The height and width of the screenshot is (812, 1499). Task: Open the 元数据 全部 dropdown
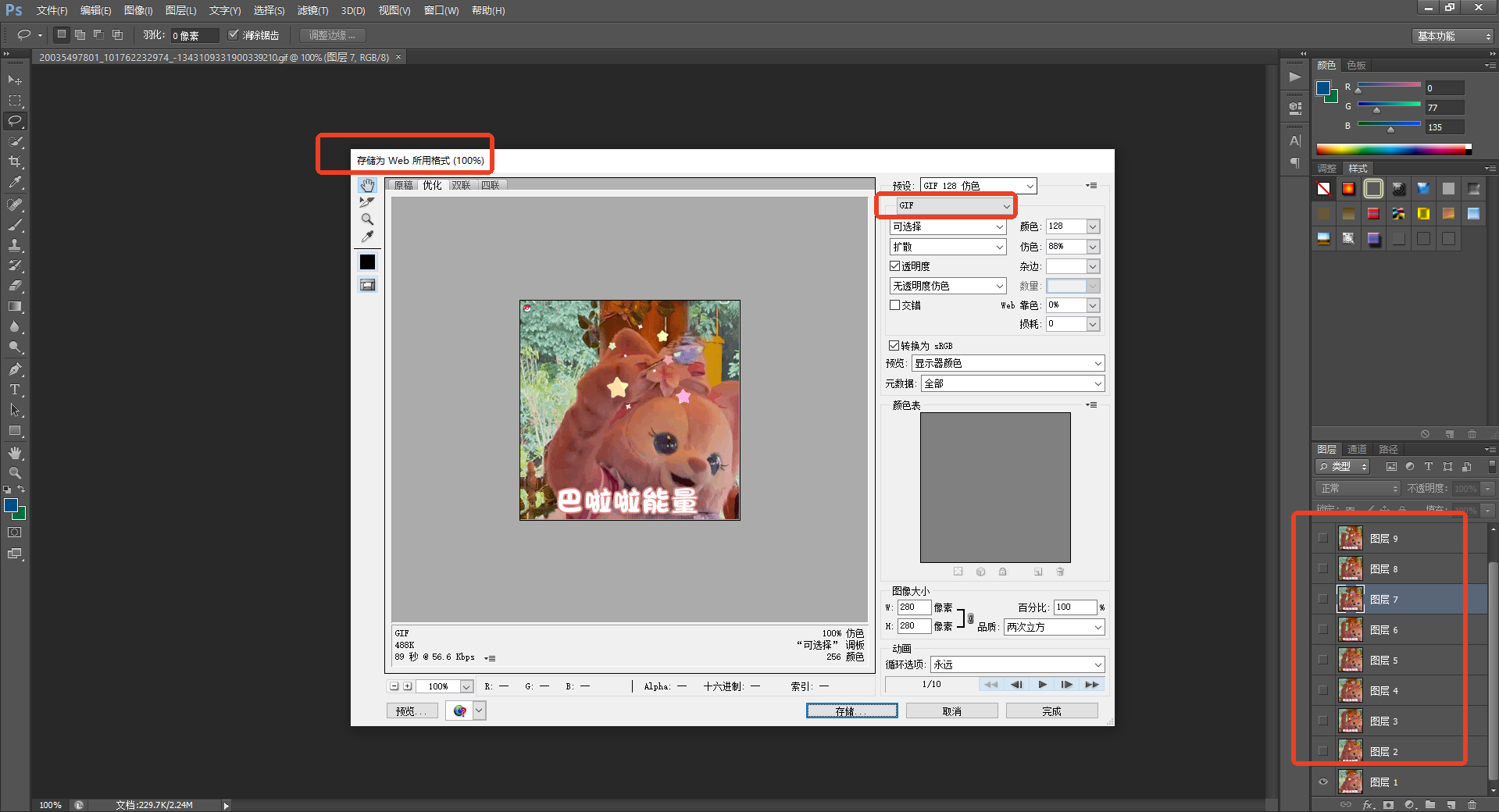click(x=1013, y=383)
